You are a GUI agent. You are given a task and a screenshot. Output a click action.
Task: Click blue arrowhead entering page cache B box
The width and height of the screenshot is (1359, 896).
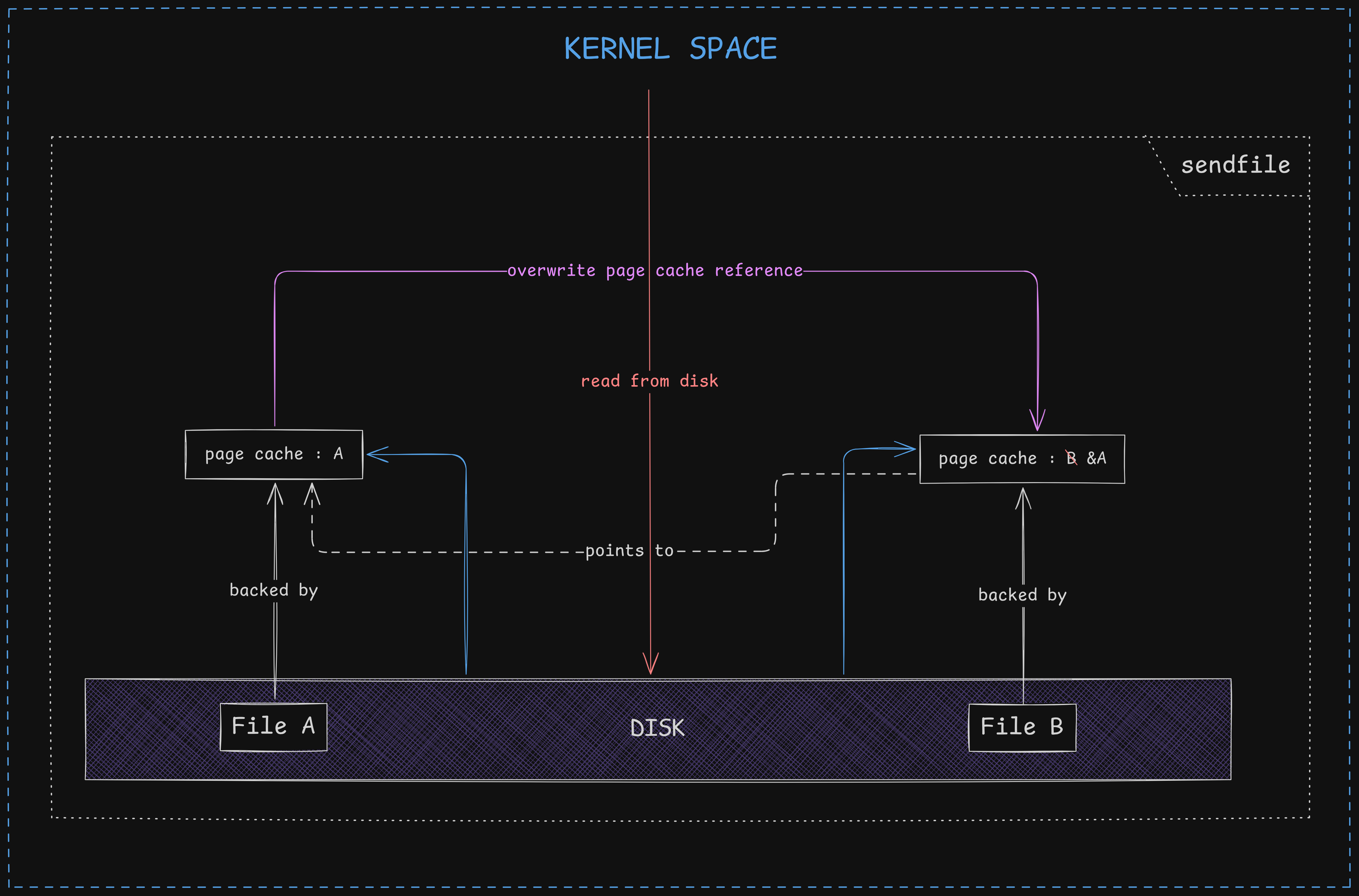tap(907, 449)
